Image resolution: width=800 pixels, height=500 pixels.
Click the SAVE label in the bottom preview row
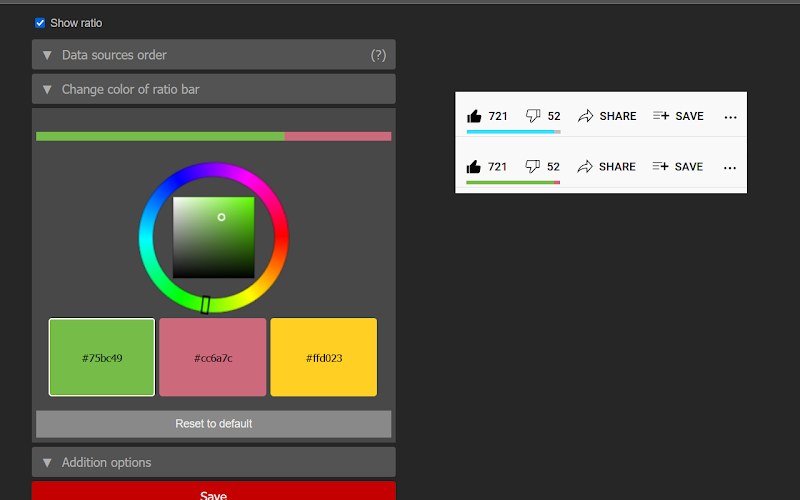689,167
